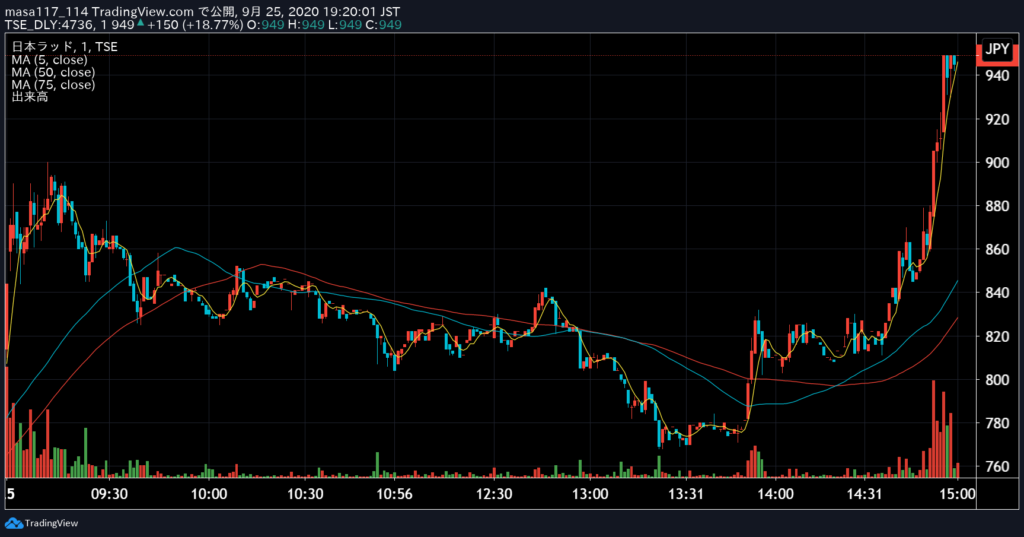This screenshot has width=1024, height=537.
Task: Click the C:949 close value in header
Action: click(x=383, y=25)
